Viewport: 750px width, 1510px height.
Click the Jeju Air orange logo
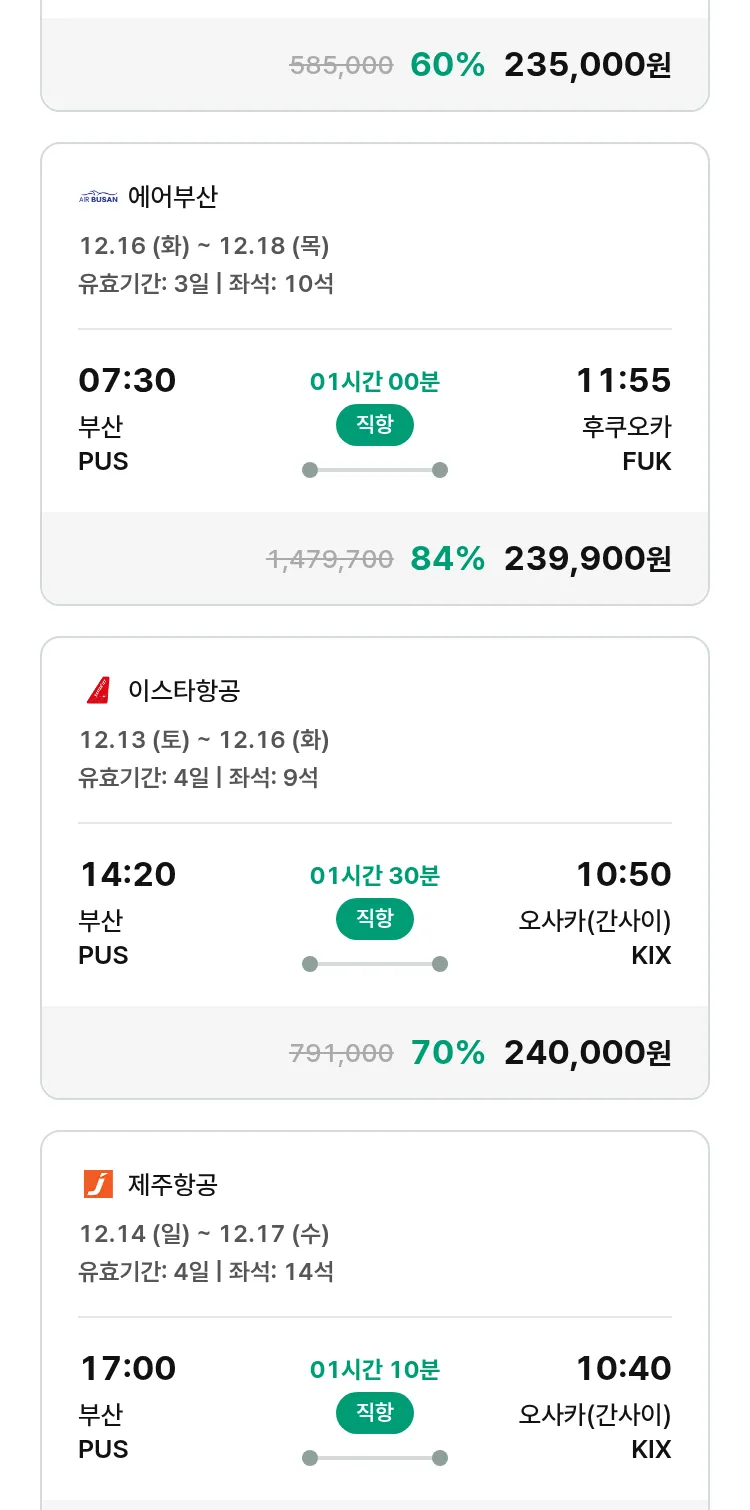click(98, 1184)
